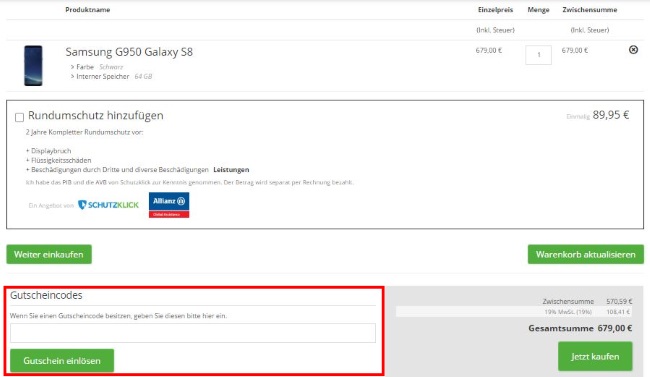Select the Gesamtsumme 679,00 € text
Image resolution: width=650 pixels, height=377 pixels.
(x=580, y=328)
